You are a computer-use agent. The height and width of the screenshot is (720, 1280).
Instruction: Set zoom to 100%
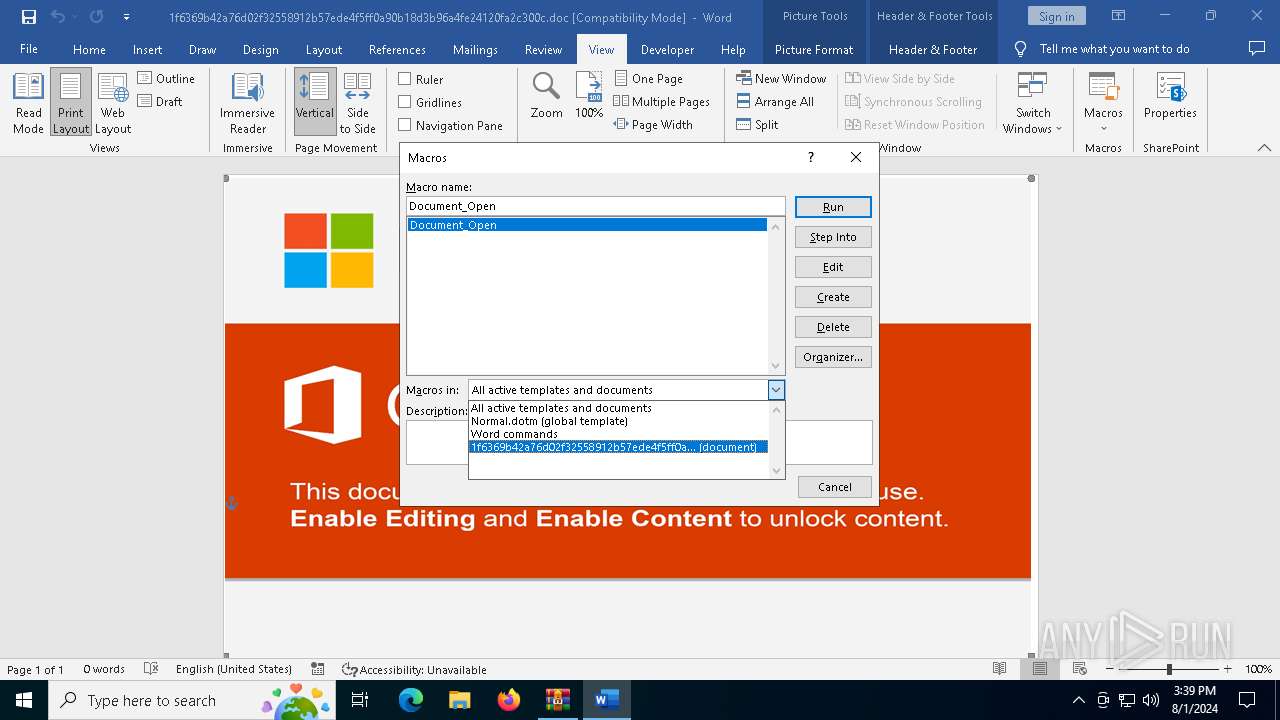[589, 96]
